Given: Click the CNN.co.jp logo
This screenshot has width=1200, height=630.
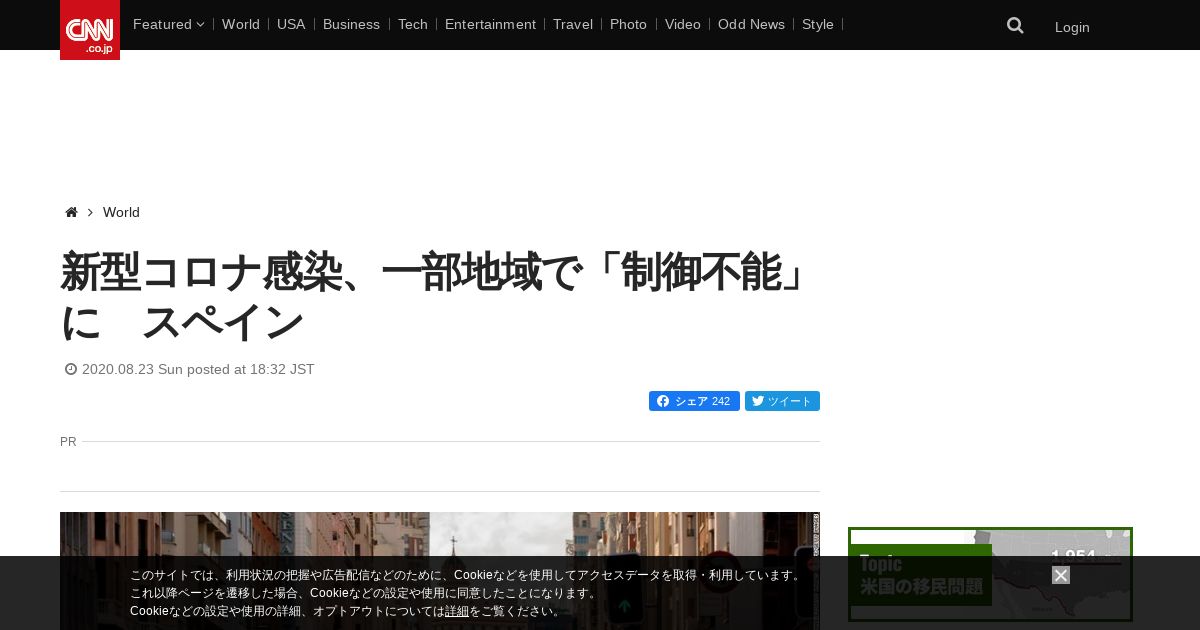Looking at the screenshot, I should 90,30.
